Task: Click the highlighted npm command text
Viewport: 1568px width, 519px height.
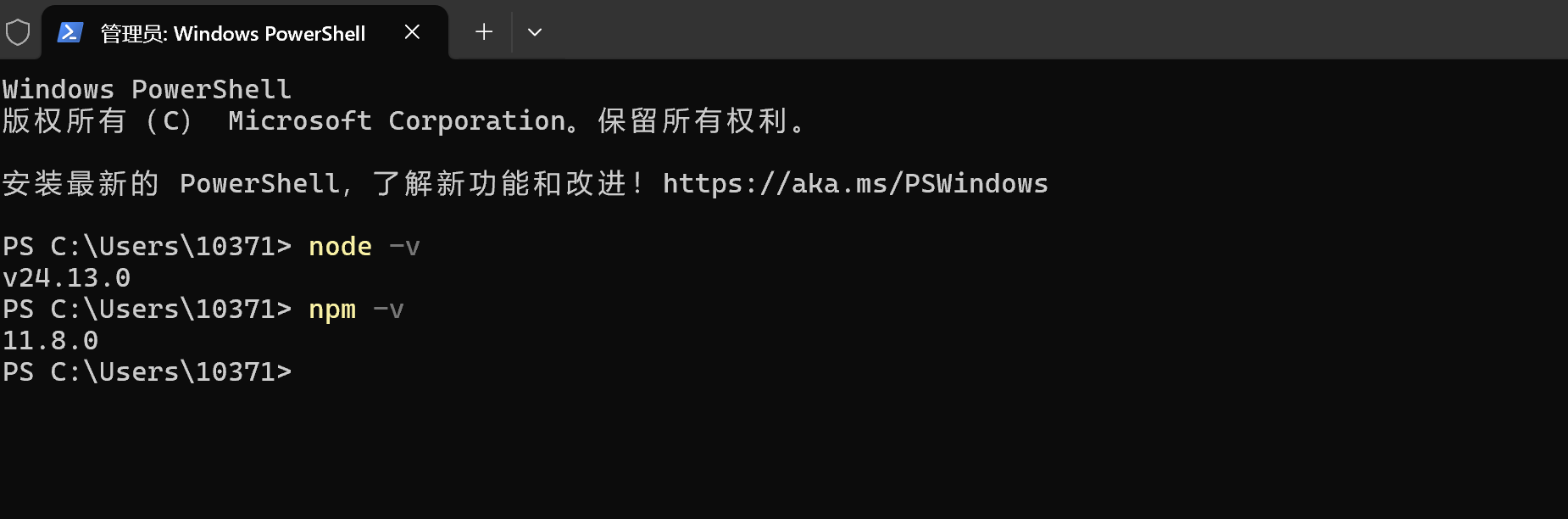Action: (331, 309)
